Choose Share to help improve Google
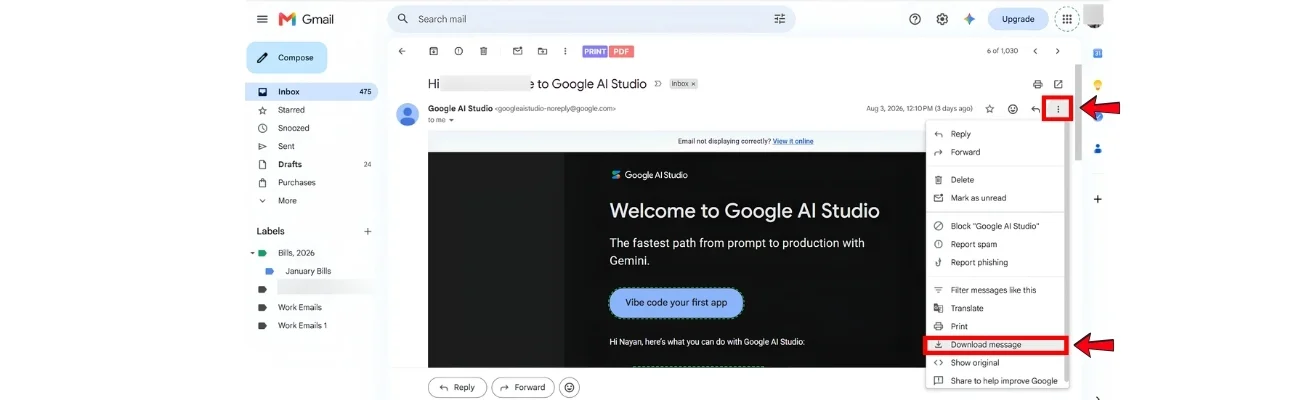 (x=997, y=381)
